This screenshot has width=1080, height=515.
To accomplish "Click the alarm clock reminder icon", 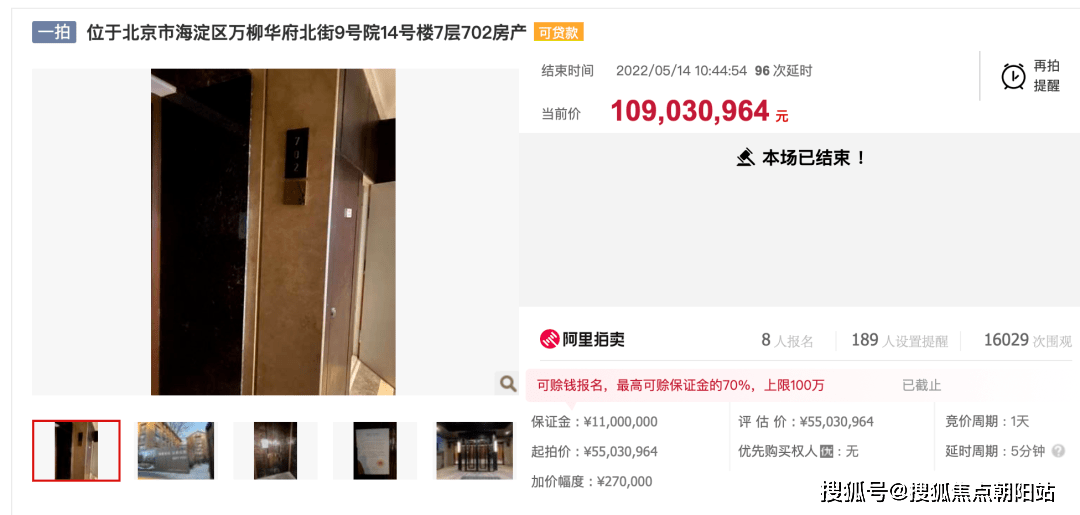I will point(1013,76).
